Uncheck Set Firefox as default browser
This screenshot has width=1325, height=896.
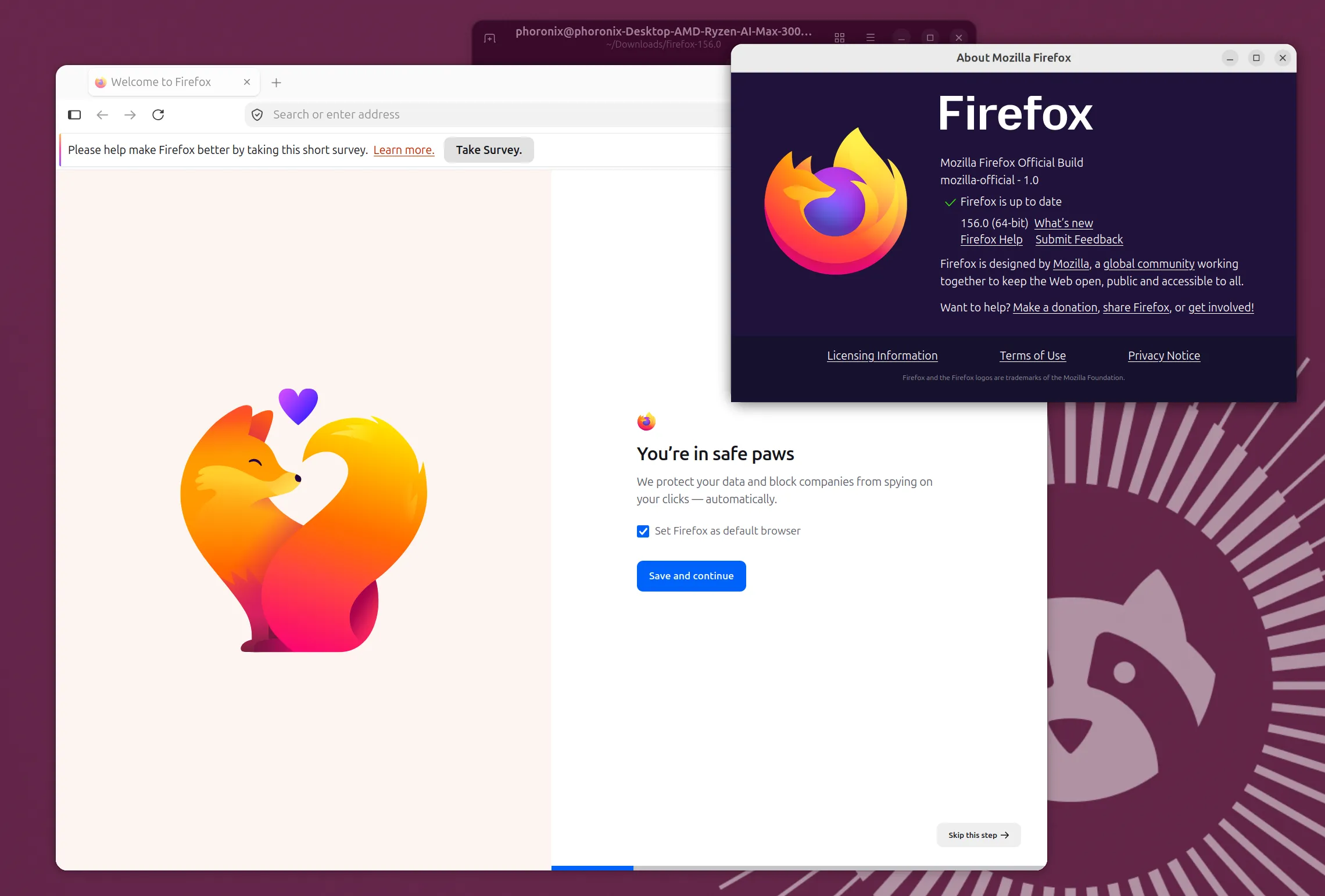coord(643,531)
